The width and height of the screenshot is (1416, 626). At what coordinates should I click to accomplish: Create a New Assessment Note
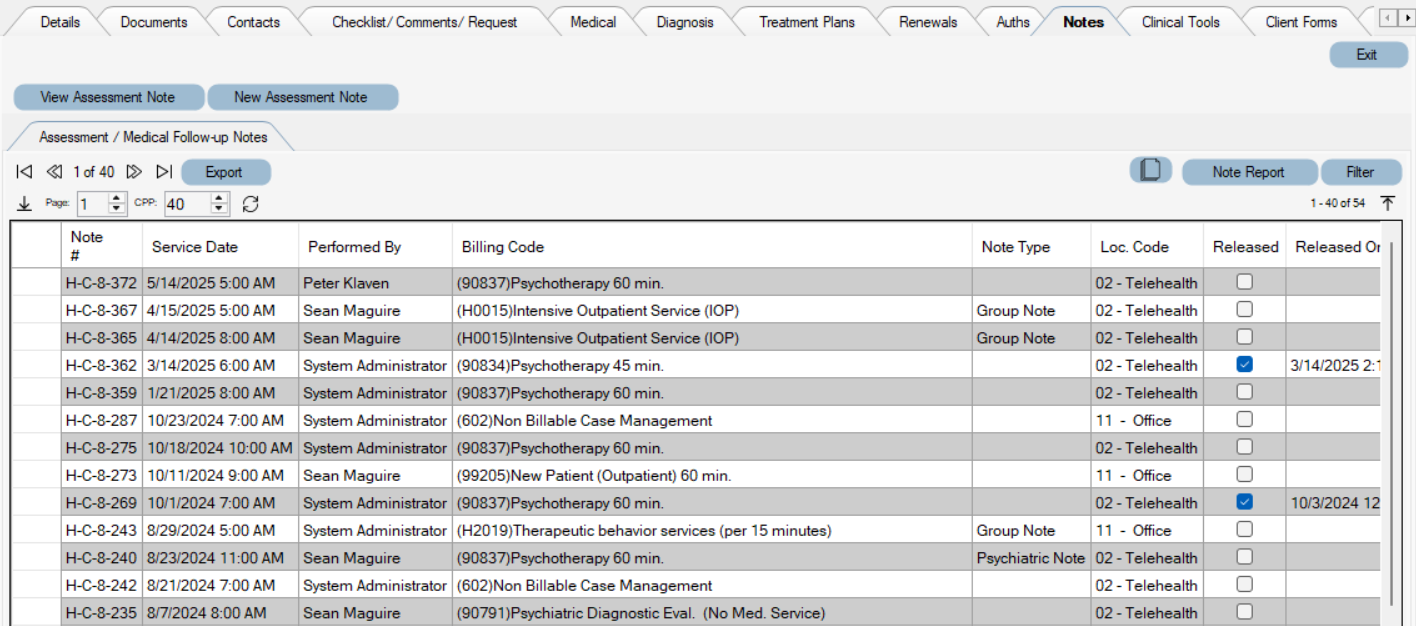pyautogui.click(x=303, y=97)
